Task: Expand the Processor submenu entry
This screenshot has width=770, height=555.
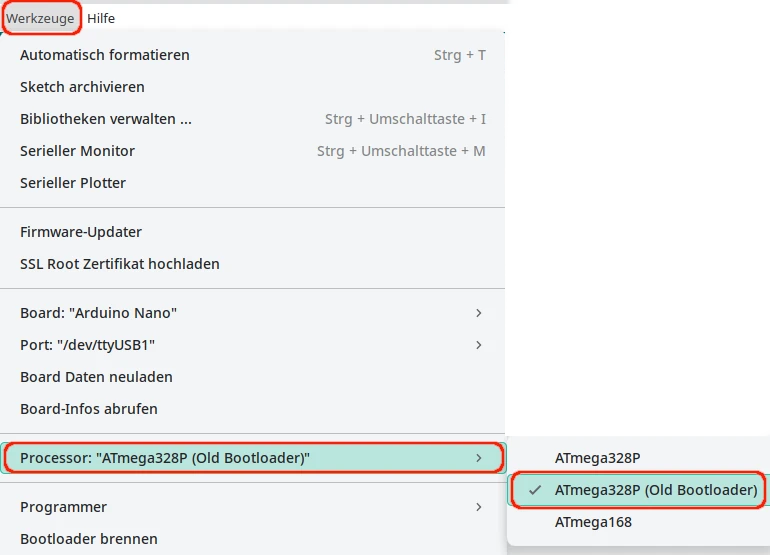Action: (x=165, y=458)
